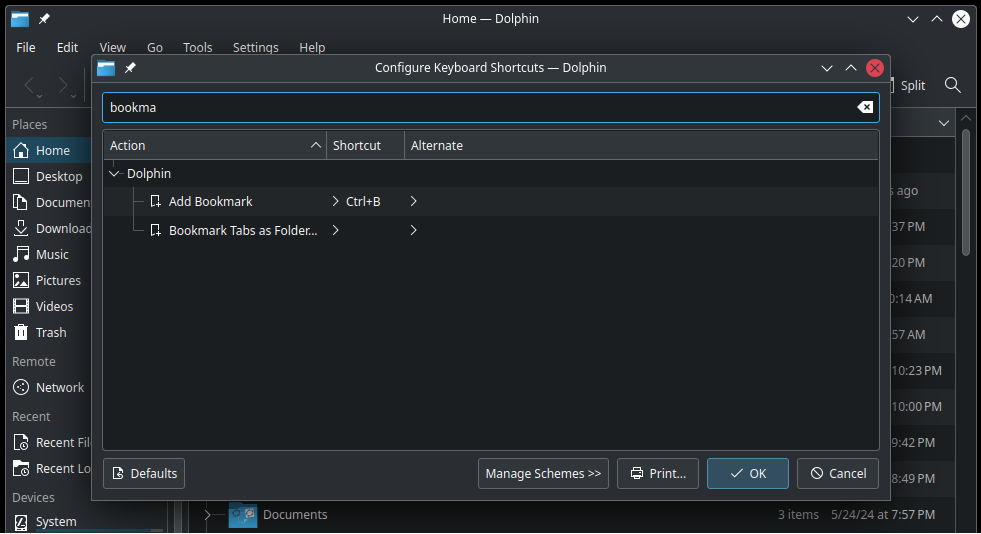The height and width of the screenshot is (534, 981).
Task: Click the back button history dropdown arrow
Action: 39,97
